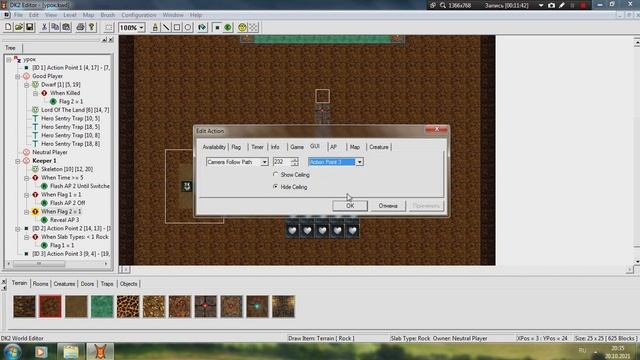Select the rectangle draw tool

177,27
